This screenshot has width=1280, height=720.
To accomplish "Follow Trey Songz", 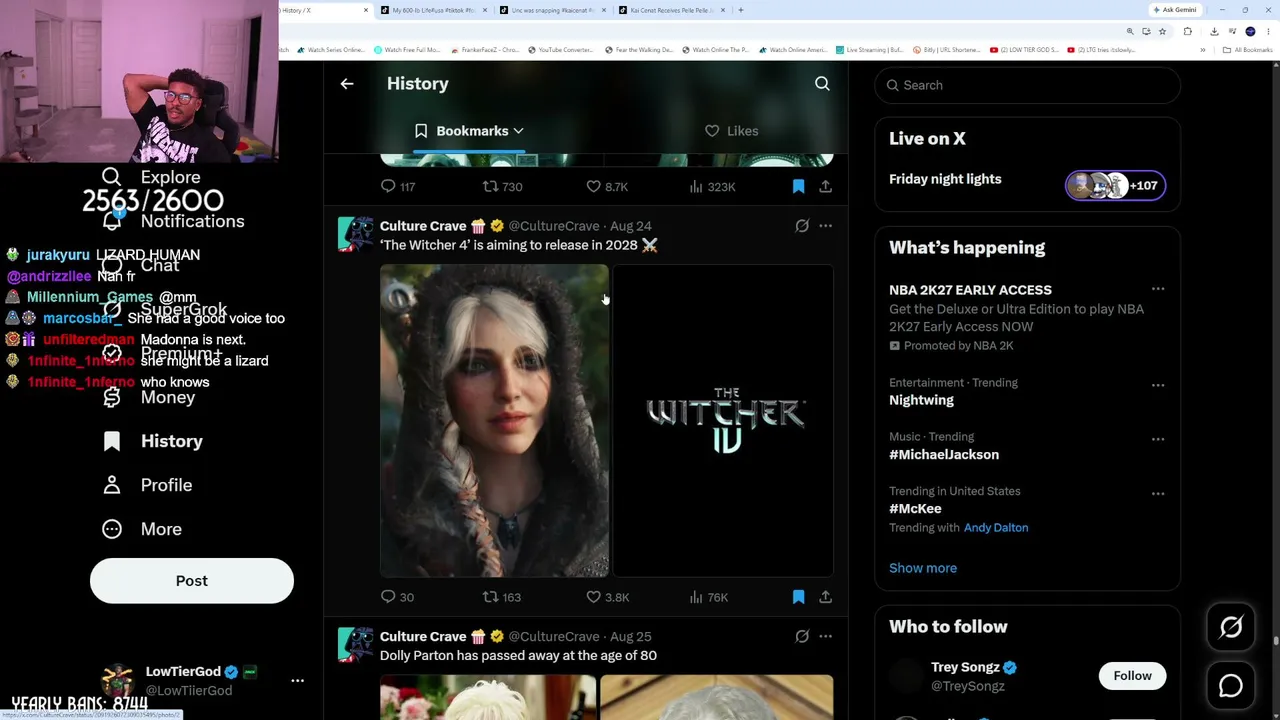I will click(x=1132, y=676).
